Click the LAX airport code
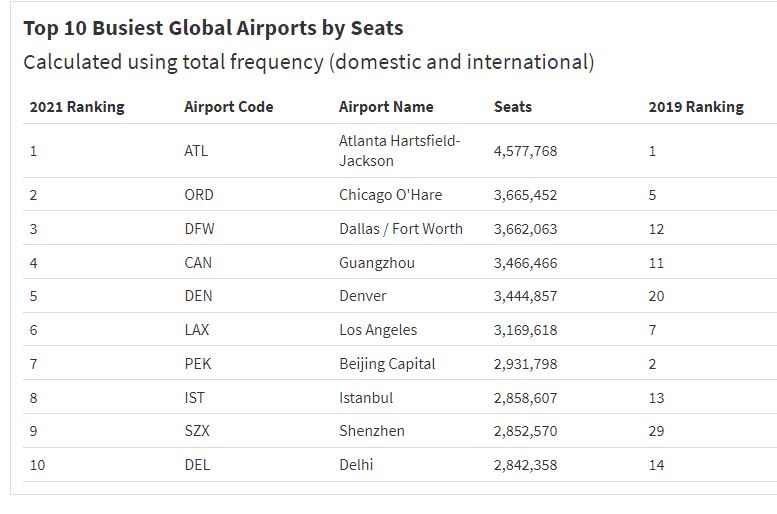This screenshot has width=777, height=514. coord(197,330)
